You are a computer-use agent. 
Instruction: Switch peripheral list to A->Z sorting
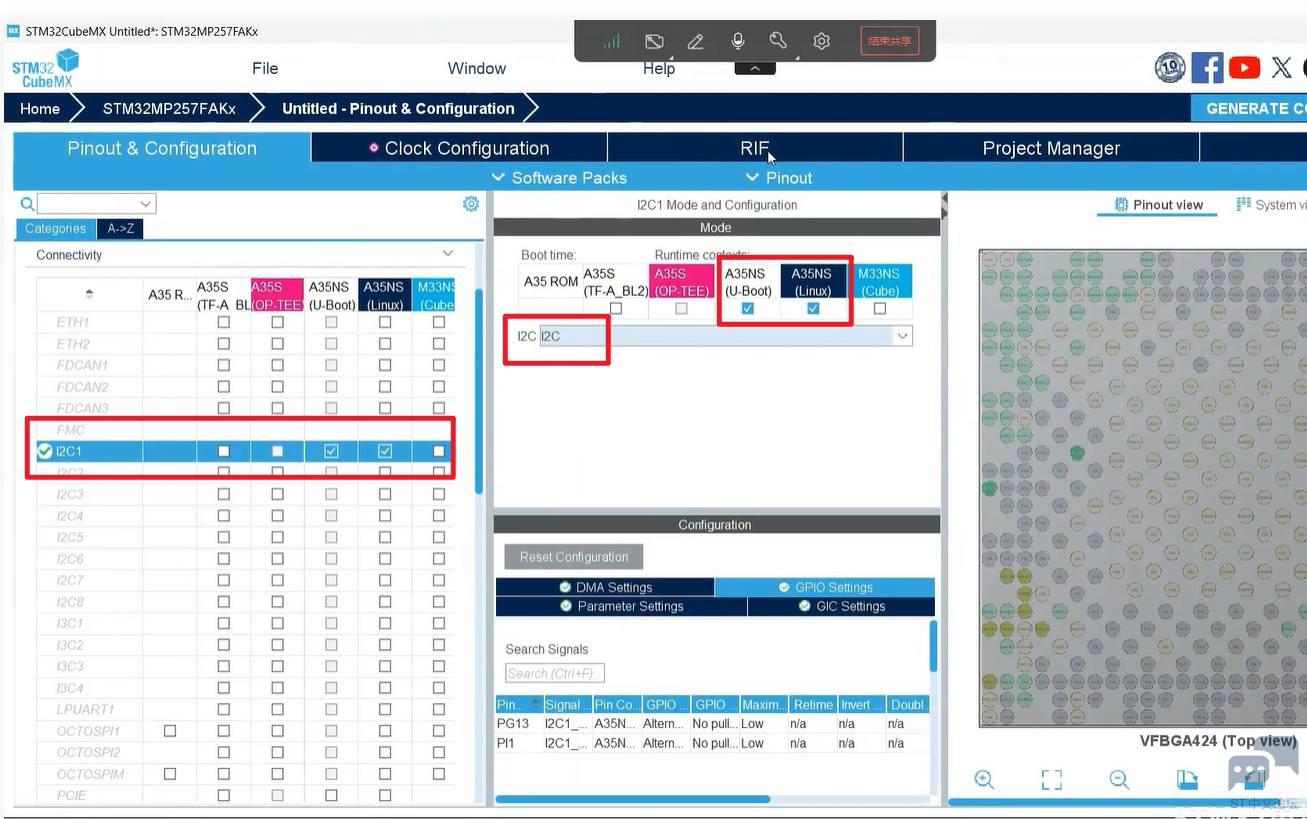120,228
